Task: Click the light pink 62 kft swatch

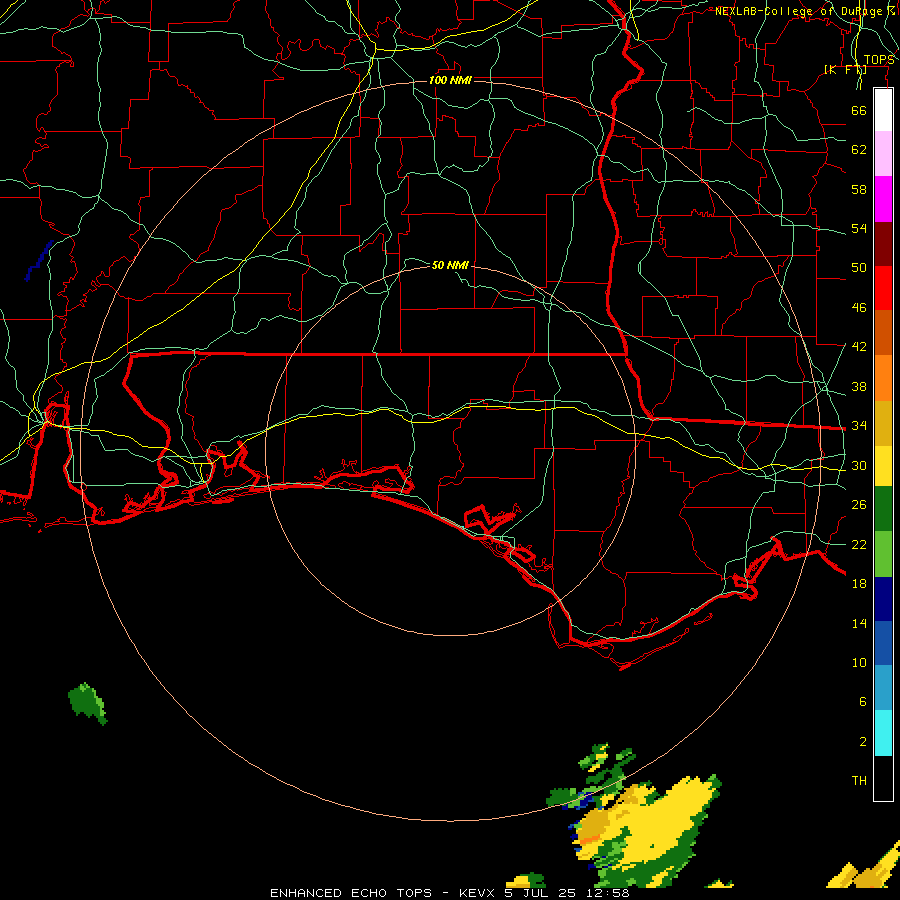Action: coord(883,154)
